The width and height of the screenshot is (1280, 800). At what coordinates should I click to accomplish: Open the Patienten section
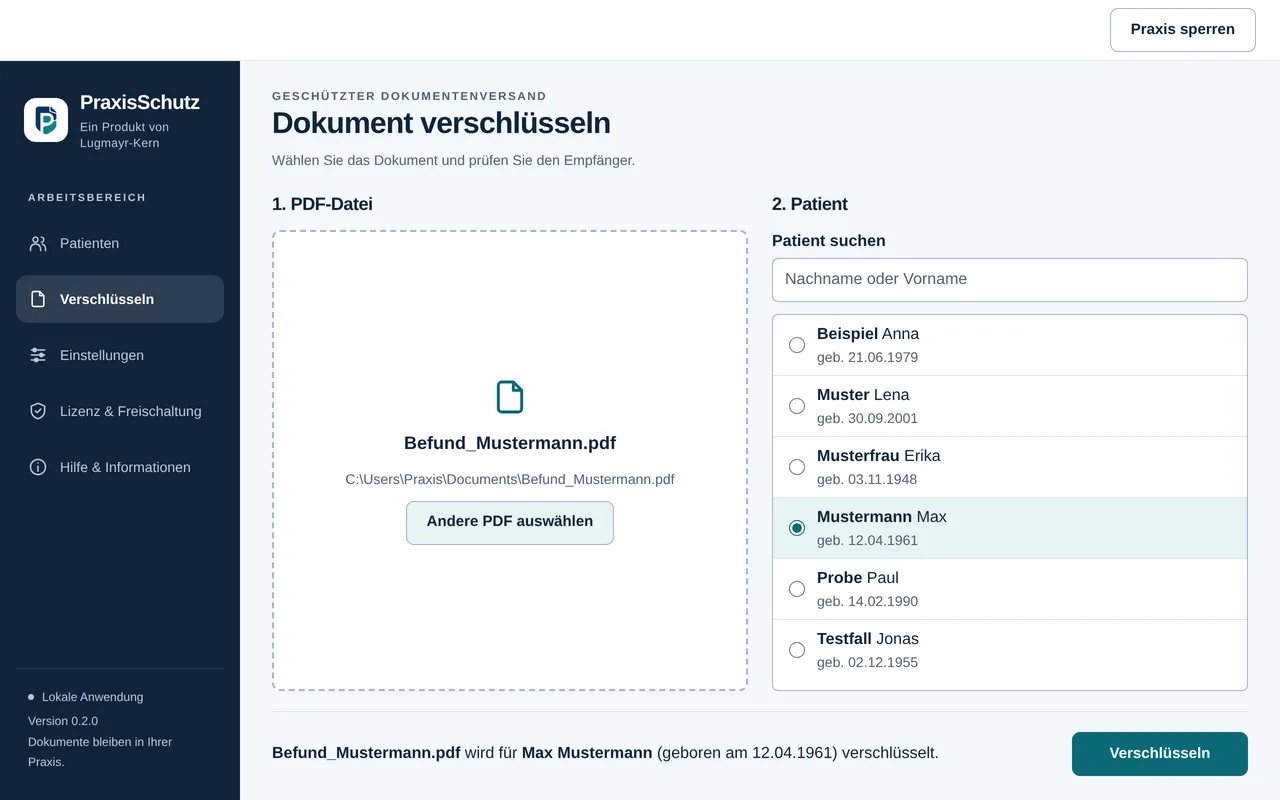pos(120,243)
